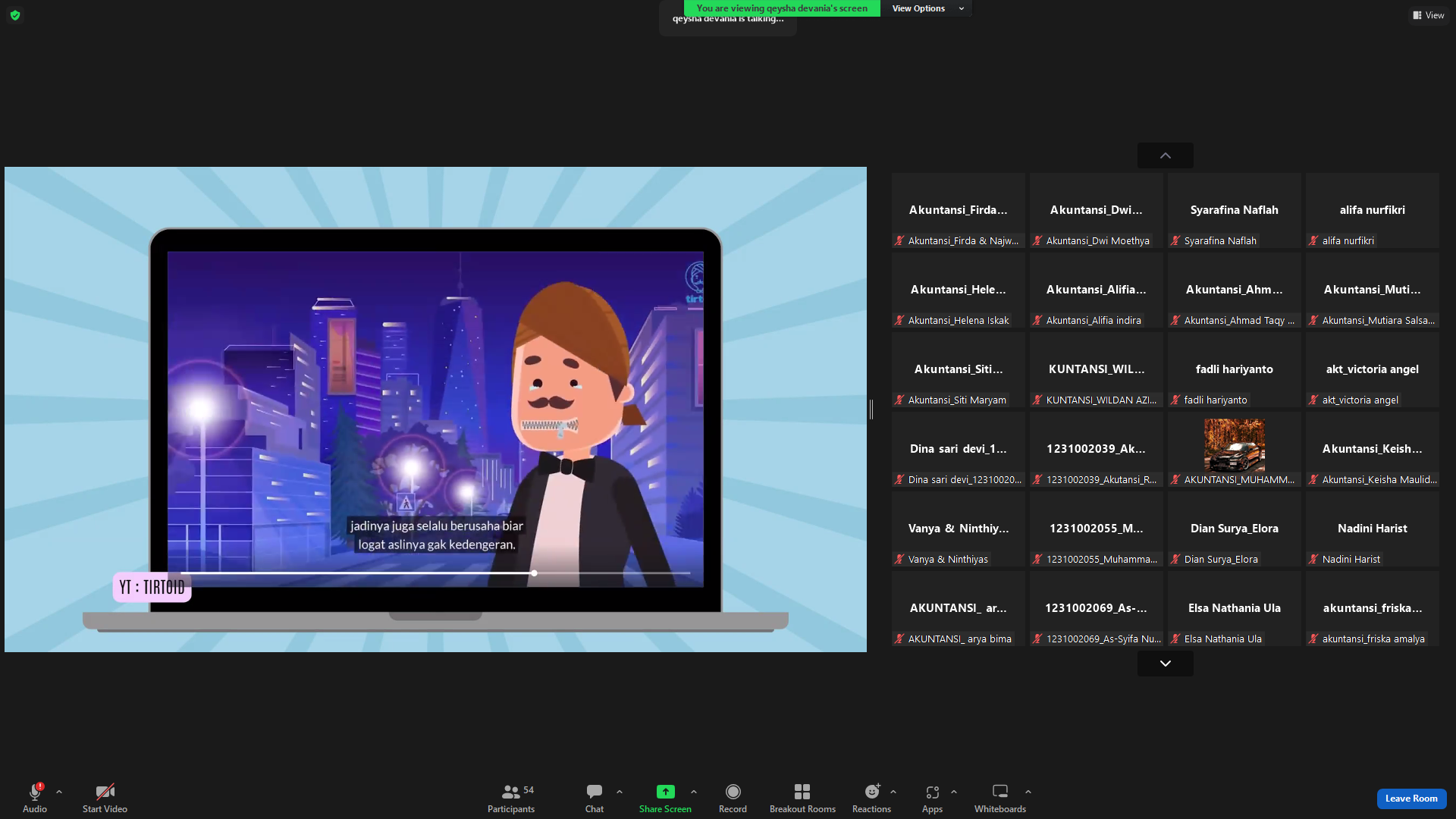
Task: Open Whiteboards
Action: point(1000,798)
